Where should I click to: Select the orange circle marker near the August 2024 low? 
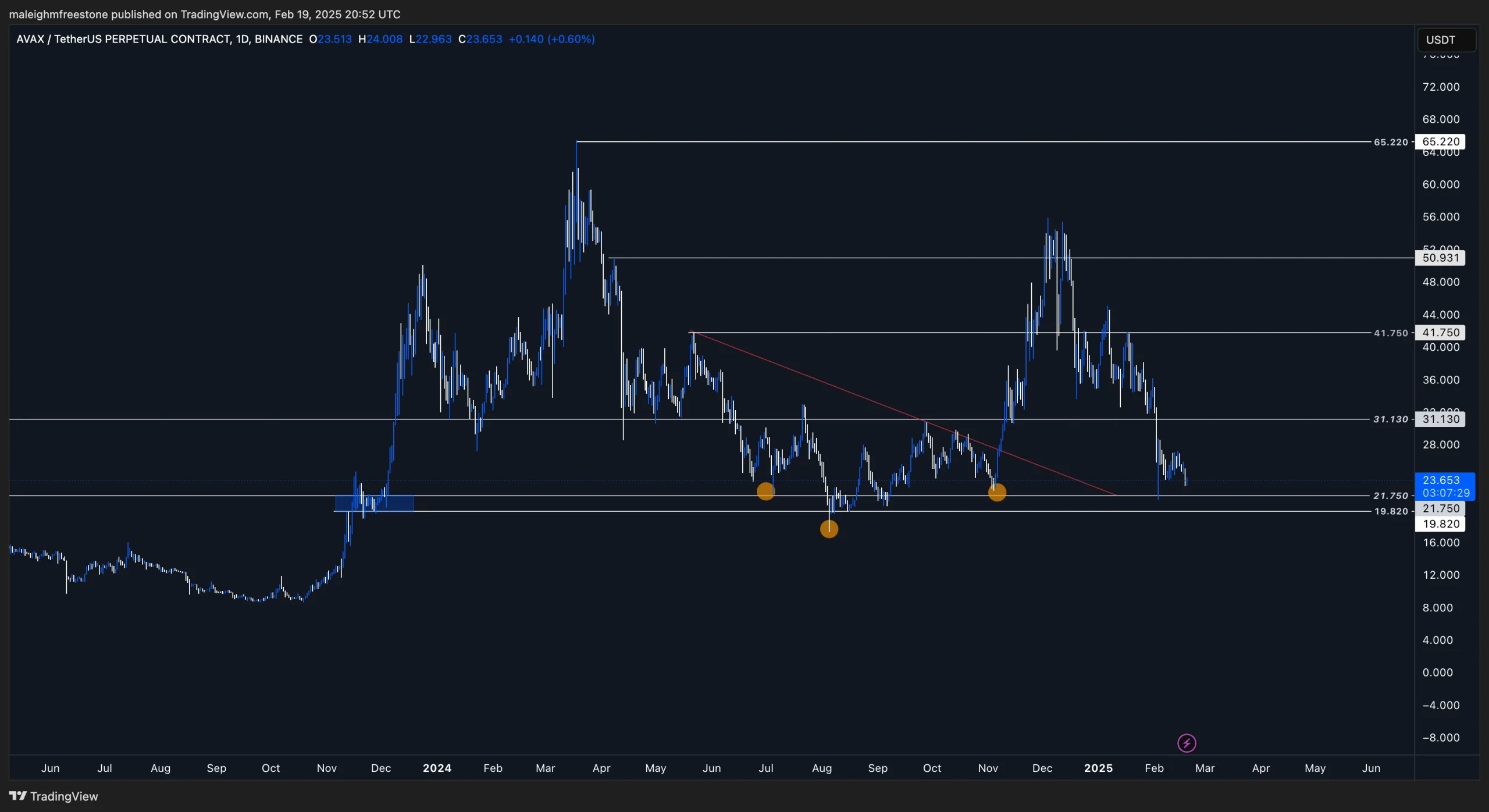tap(828, 529)
